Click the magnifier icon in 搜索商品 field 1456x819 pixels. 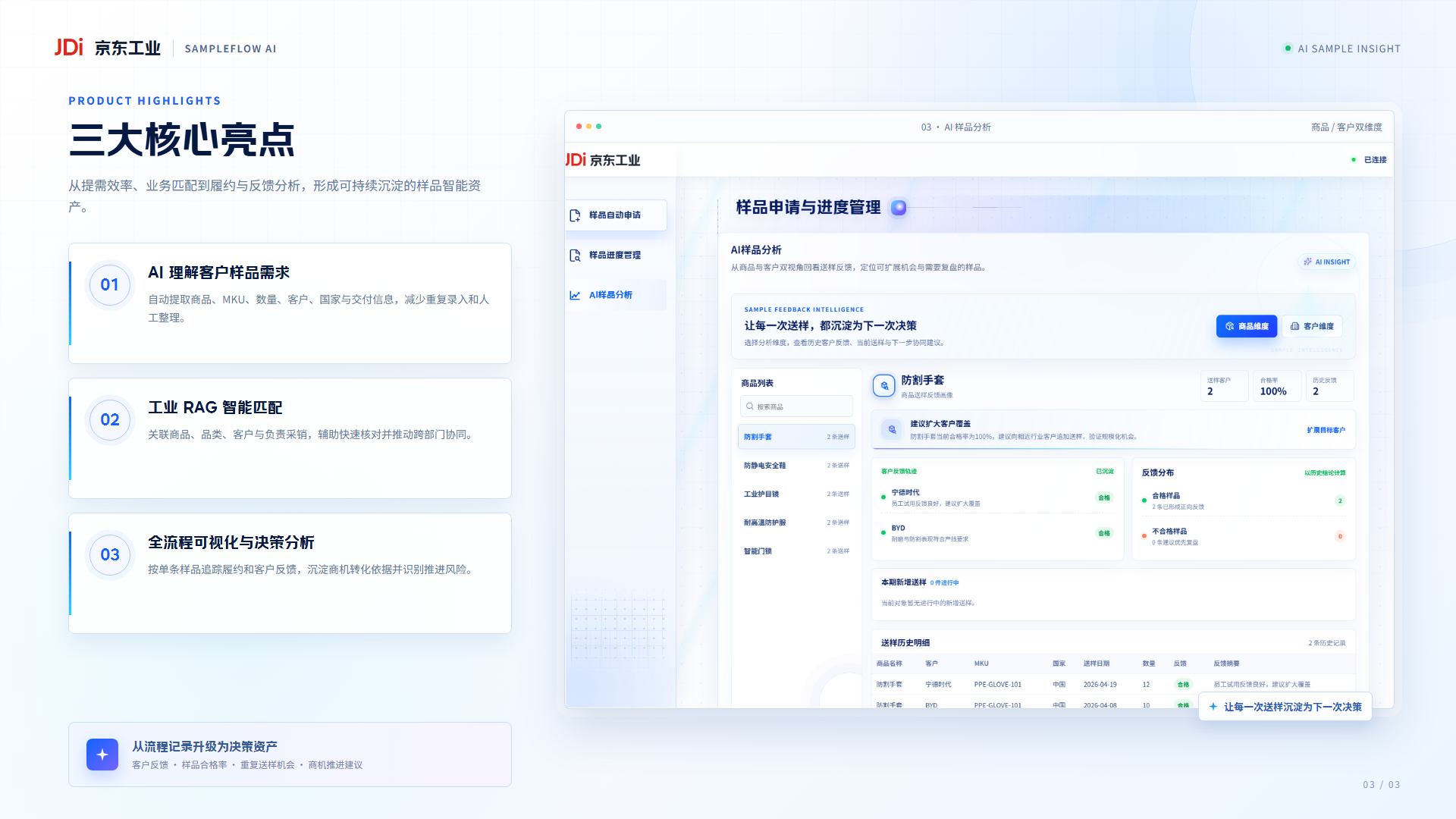click(750, 406)
